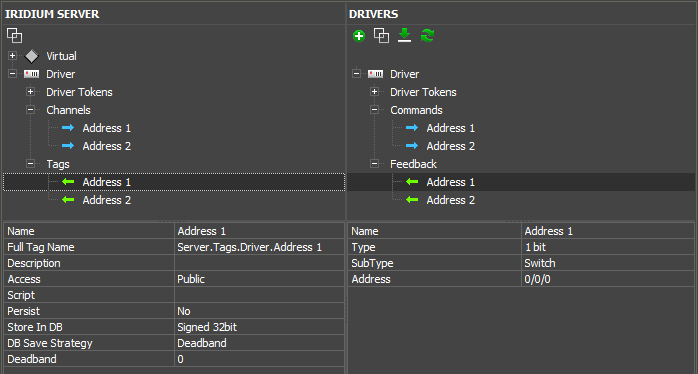Open the Access value 'Public'

(259, 279)
